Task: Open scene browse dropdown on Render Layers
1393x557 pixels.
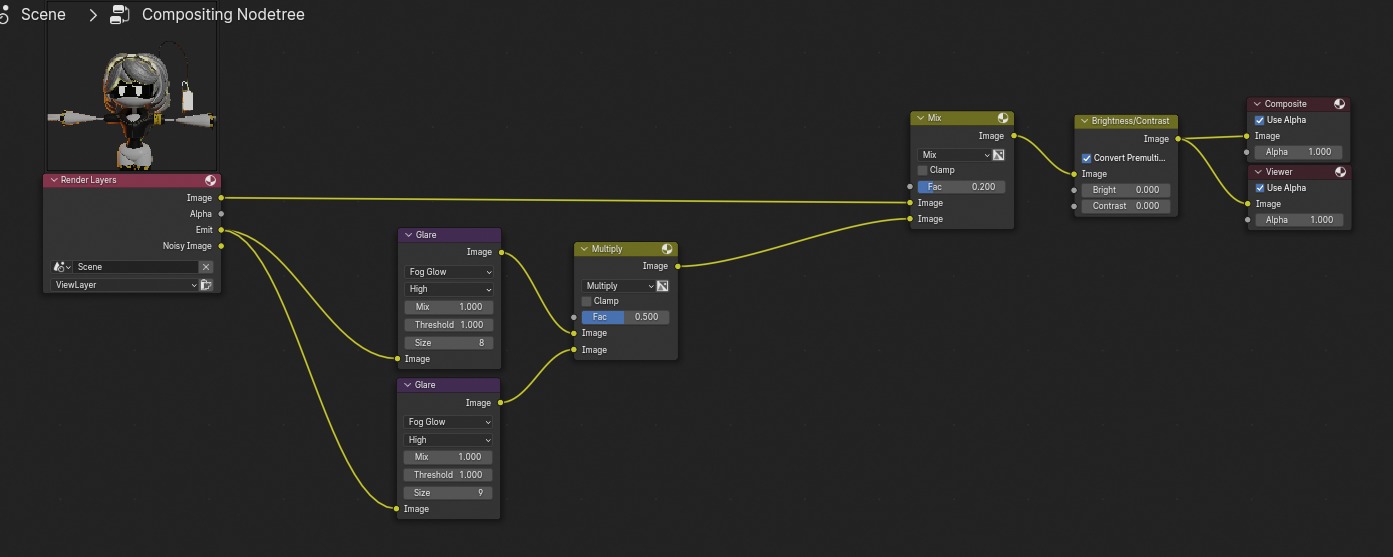Action: [62, 267]
